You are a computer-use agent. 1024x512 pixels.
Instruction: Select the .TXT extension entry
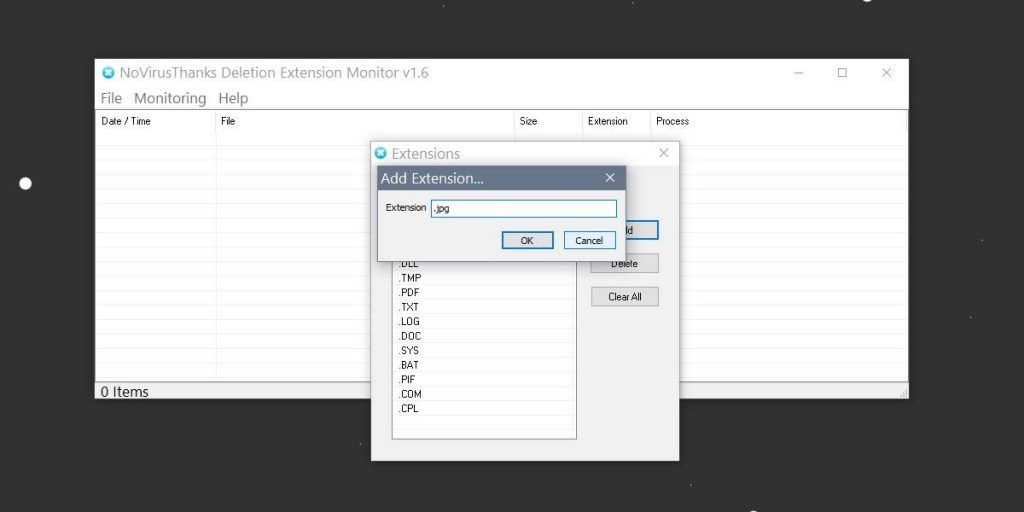point(410,307)
